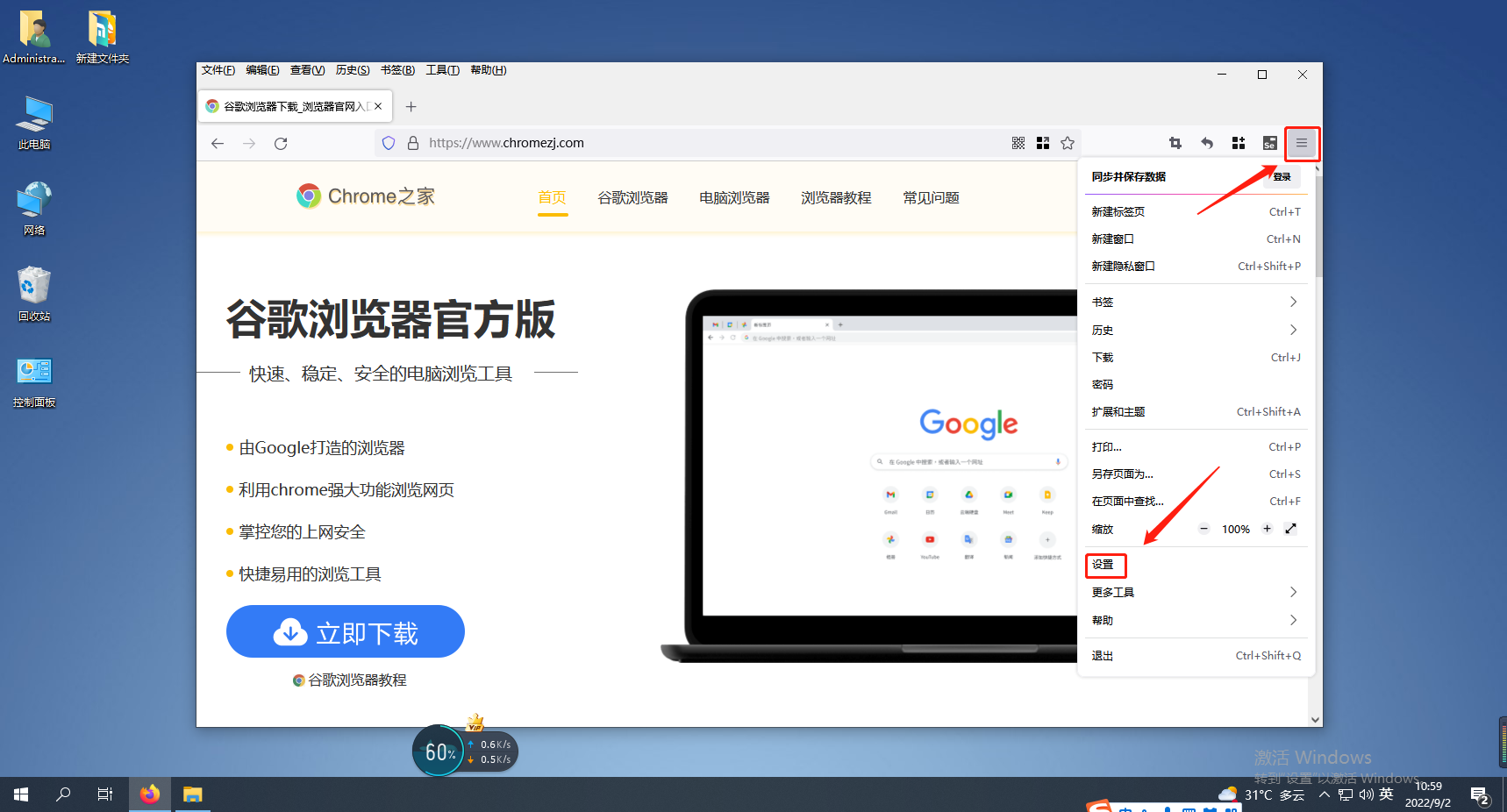
Task: Reset zoom via 100% label
Action: [x=1236, y=530]
